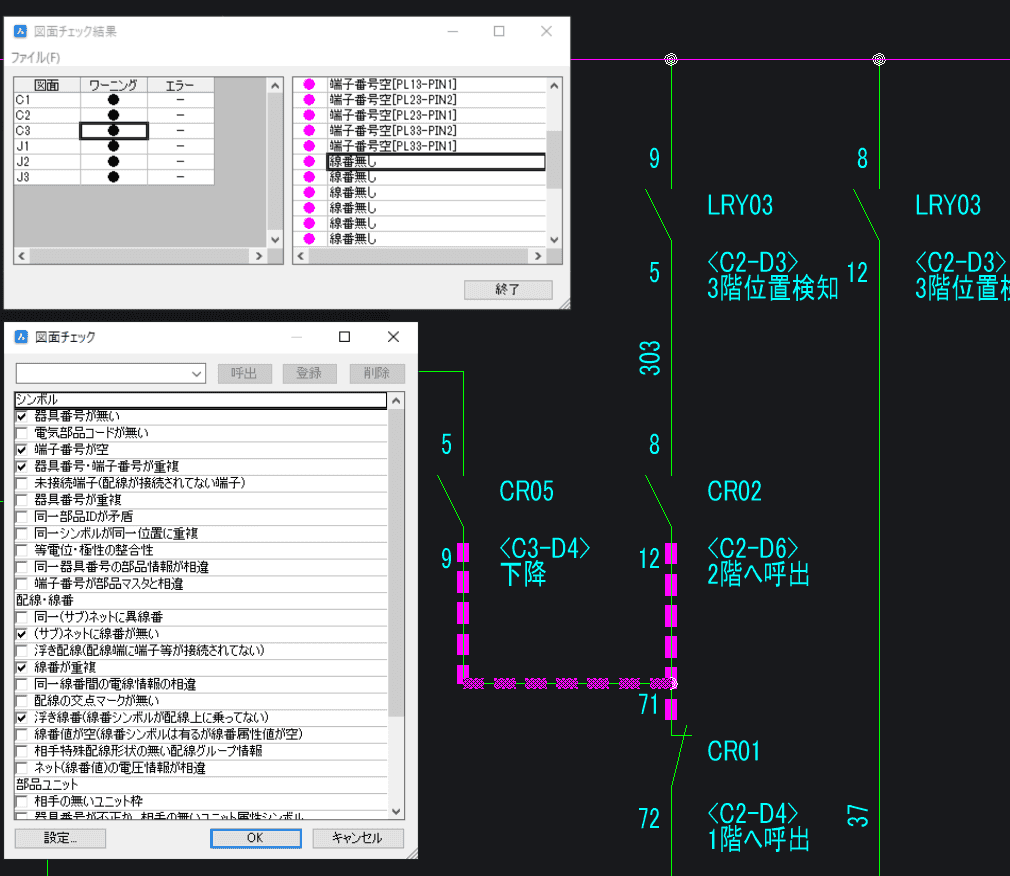
Task: Click the magenta marker beside 端子番号空[PL13-PIN1]
Action: (309, 84)
